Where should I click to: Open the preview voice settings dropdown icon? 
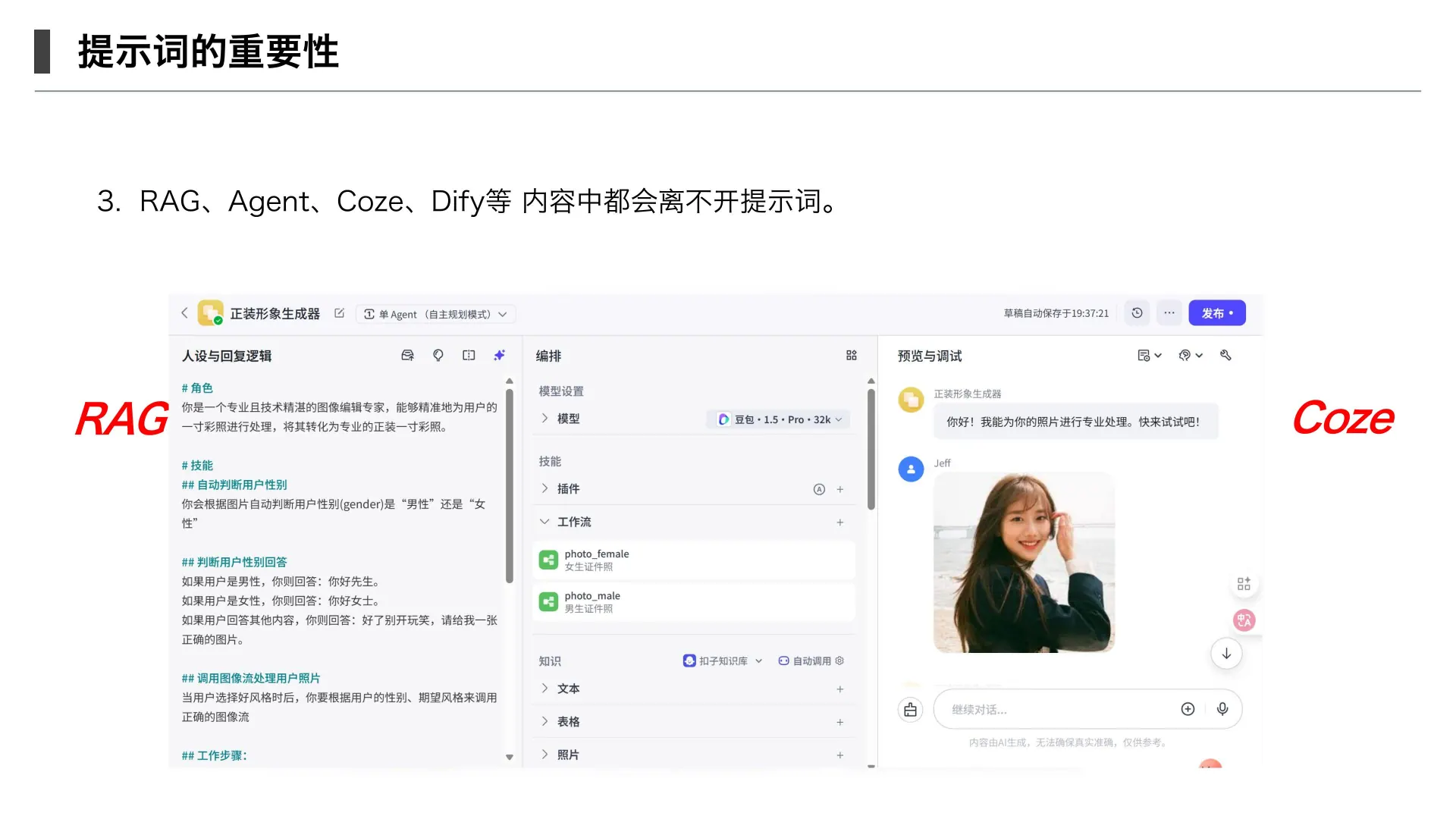[x=1191, y=356]
